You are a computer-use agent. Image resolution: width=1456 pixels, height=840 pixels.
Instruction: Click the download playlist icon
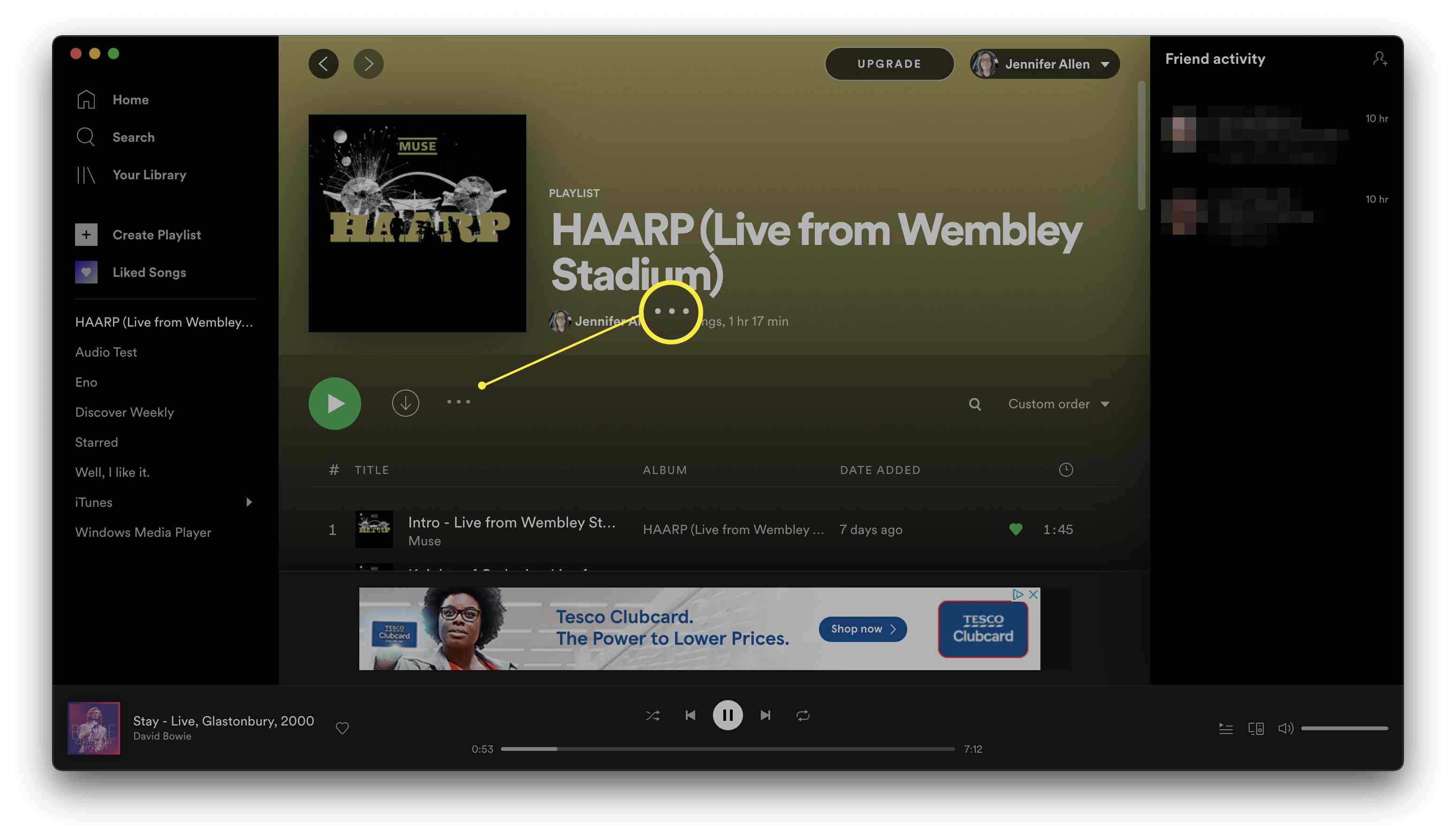(x=405, y=402)
